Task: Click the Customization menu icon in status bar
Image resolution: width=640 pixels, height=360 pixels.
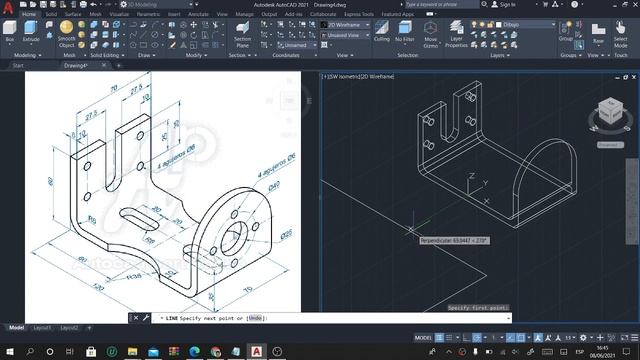Action: point(635,338)
